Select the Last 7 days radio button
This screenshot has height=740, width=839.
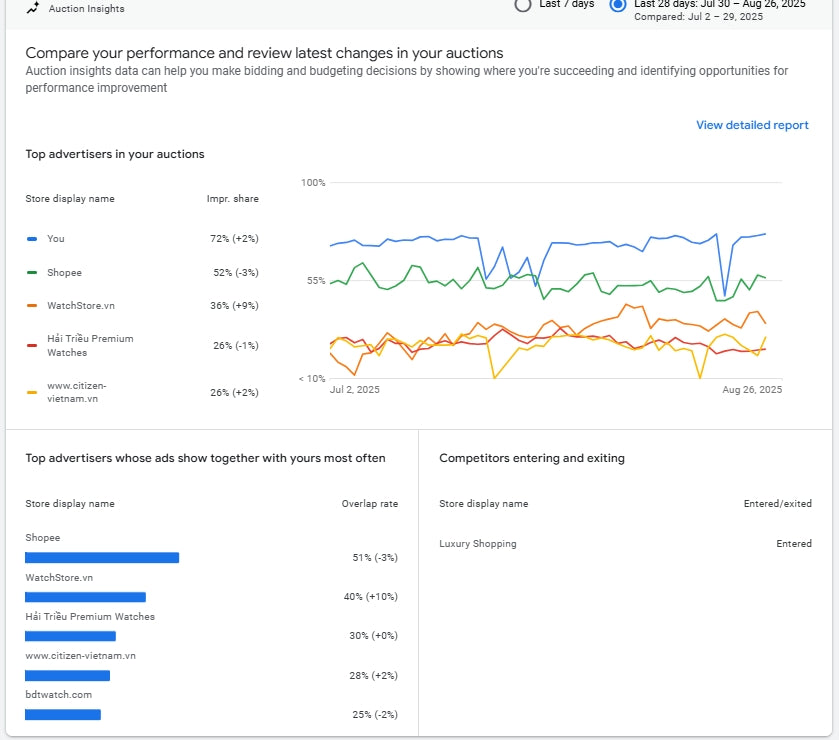[523, 5]
